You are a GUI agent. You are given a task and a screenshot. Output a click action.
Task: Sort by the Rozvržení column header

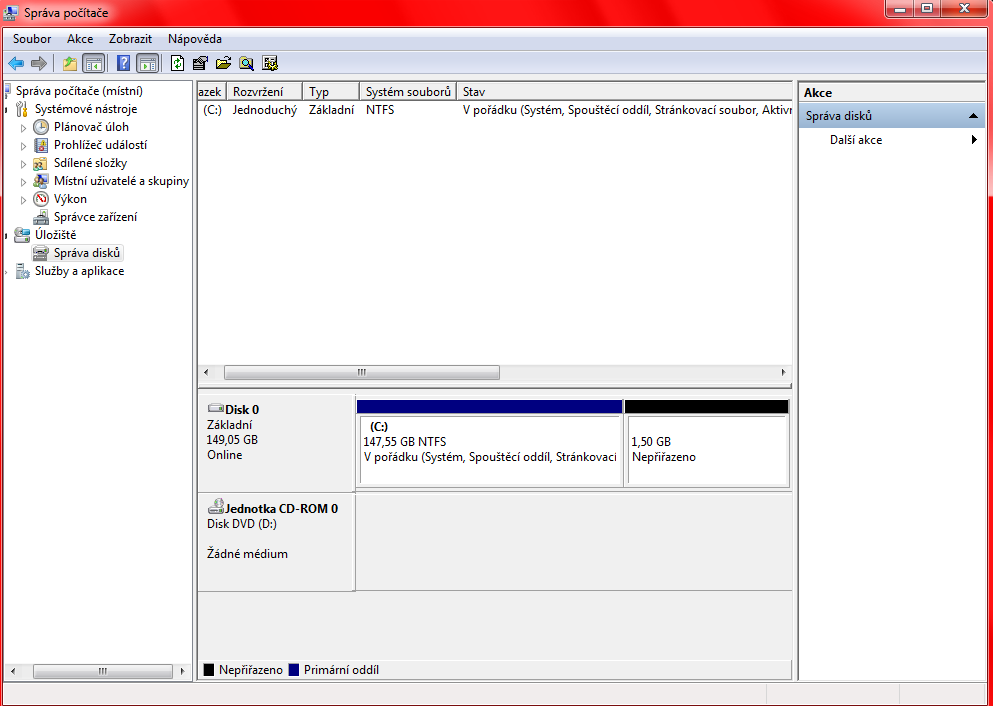(265, 92)
